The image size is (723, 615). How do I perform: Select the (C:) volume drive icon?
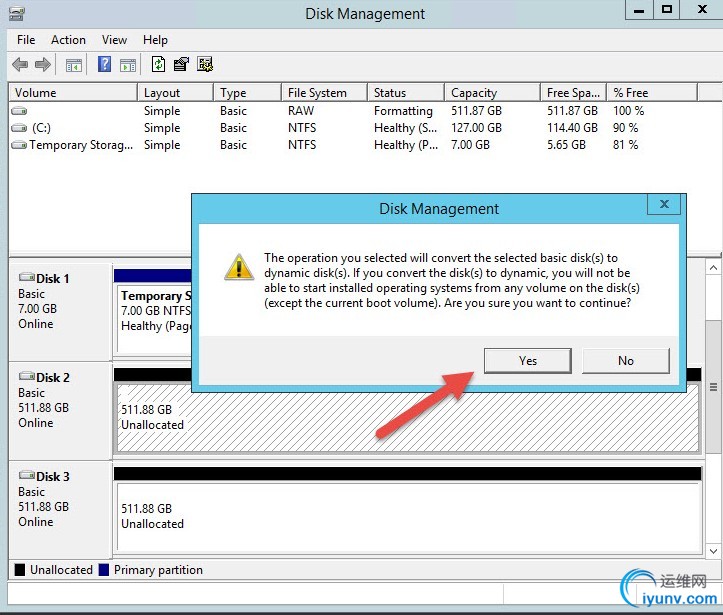[x=19, y=128]
